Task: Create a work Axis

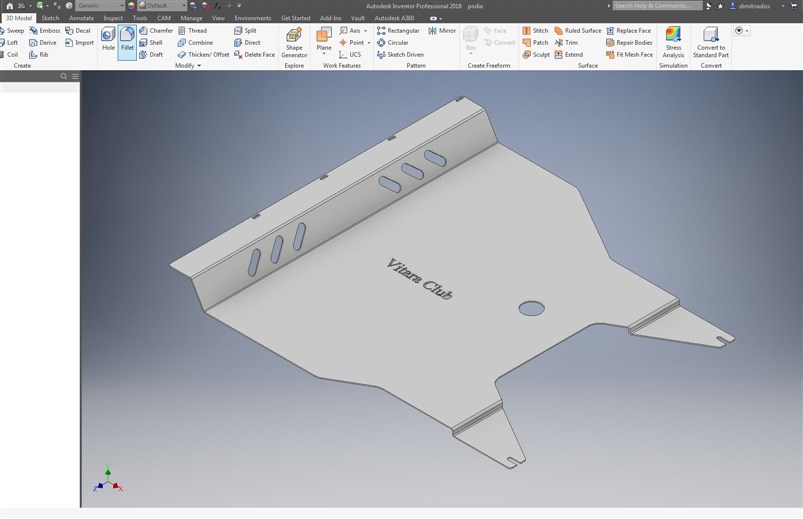Action: click(x=349, y=31)
